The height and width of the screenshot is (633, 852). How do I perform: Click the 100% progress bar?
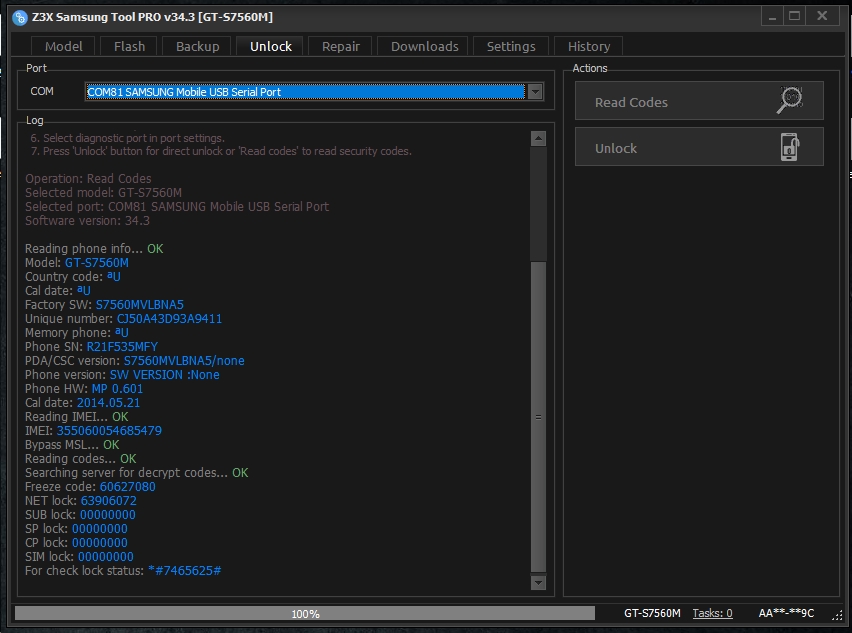click(x=305, y=613)
